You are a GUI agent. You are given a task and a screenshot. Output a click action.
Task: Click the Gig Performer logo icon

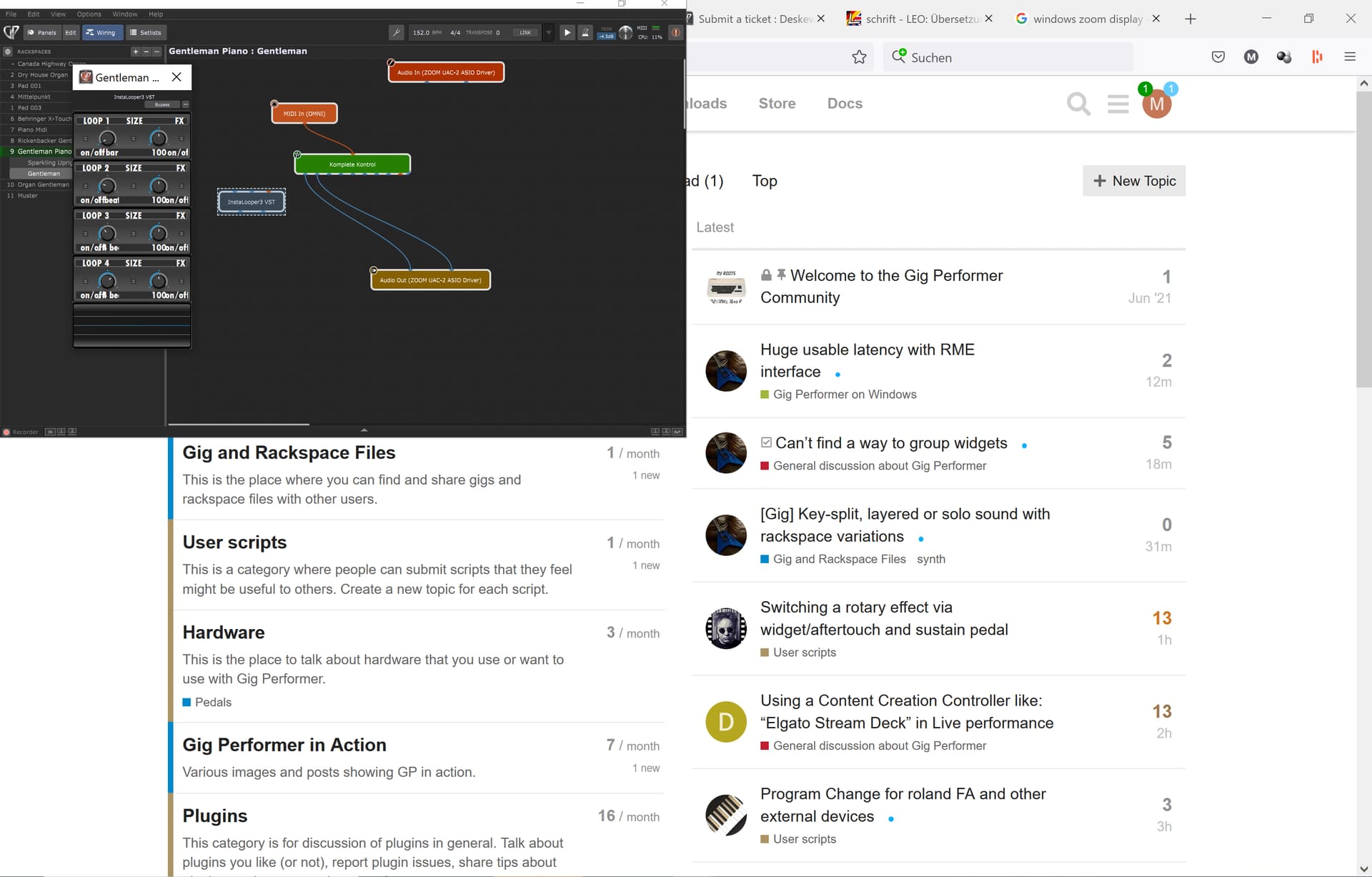11,32
